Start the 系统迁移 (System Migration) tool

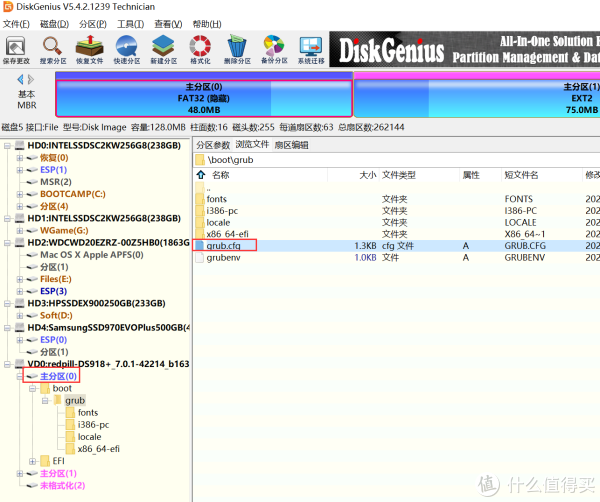click(x=311, y=48)
